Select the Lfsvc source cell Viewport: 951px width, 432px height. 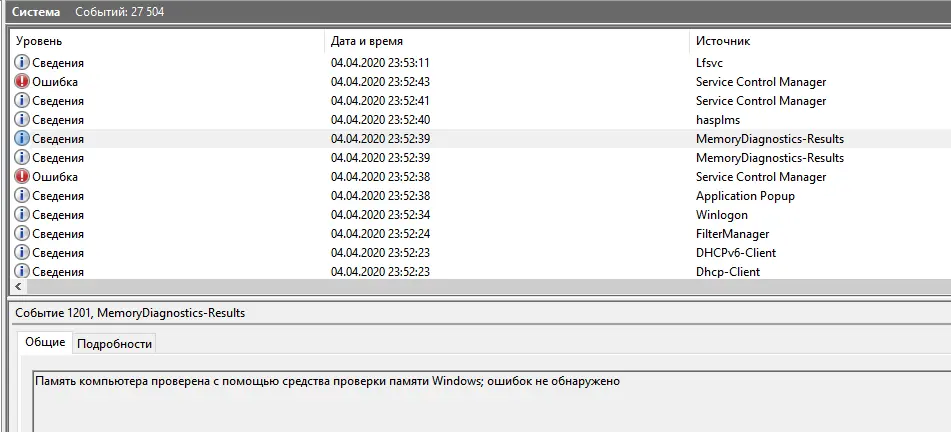point(709,63)
